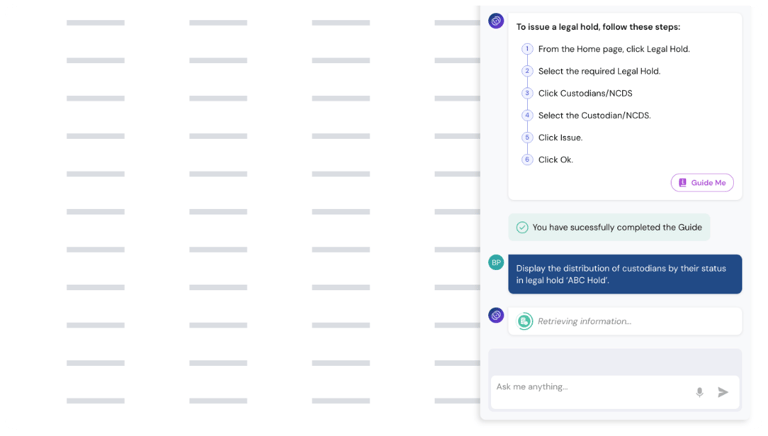The image size is (768, 436).
Task: Select step 3 'Click Custodians/NCDS' circle
Action: pyautogui.click(x=527, y=93)
